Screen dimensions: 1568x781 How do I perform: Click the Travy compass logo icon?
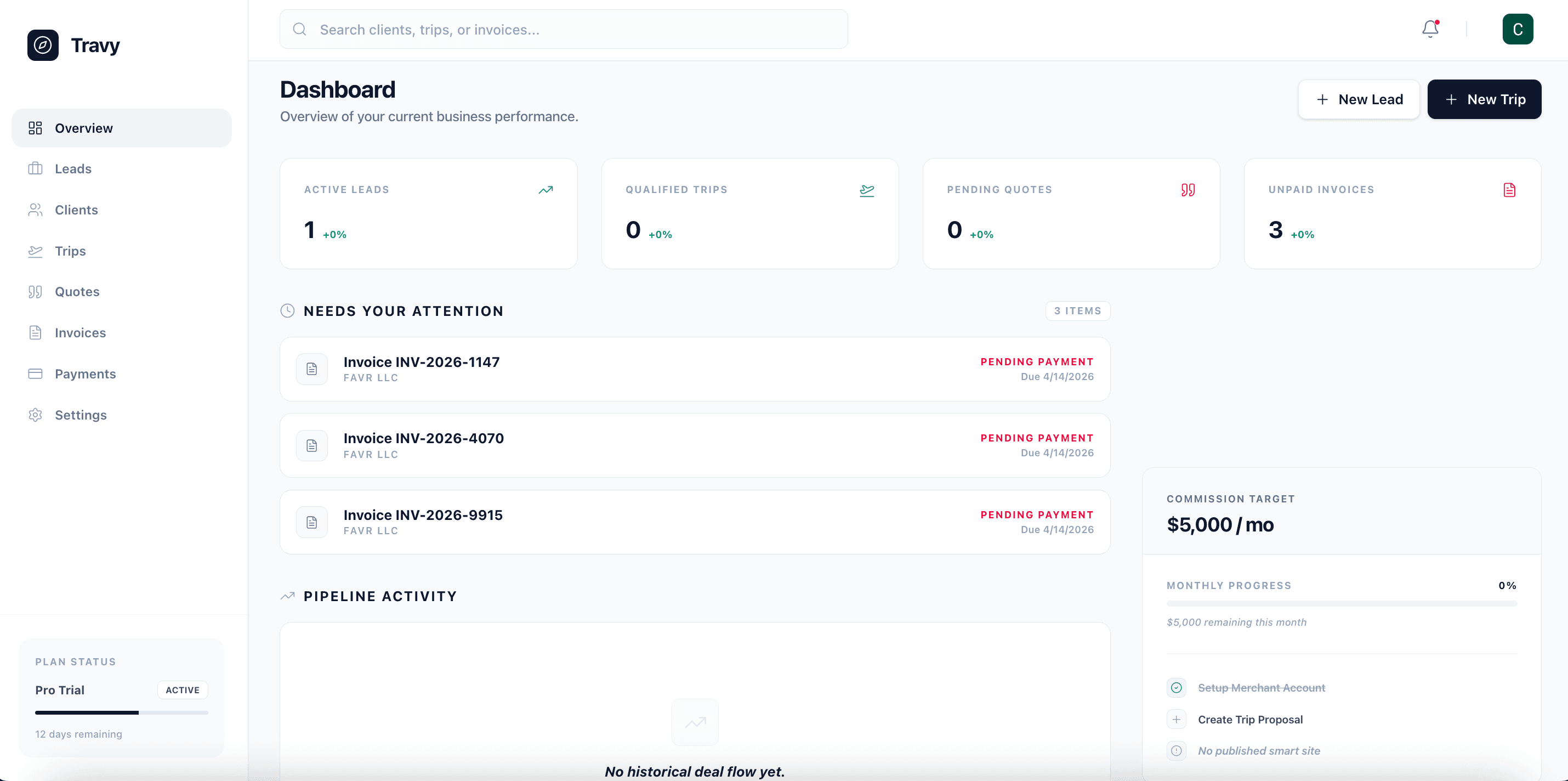[x=43, y=45]
